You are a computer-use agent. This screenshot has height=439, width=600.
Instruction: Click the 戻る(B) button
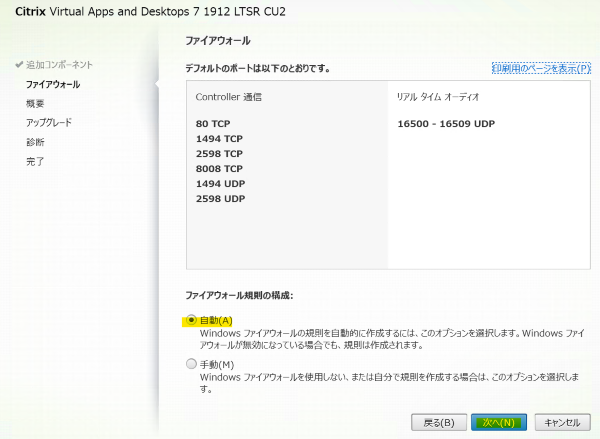click(x=439, y=422)
